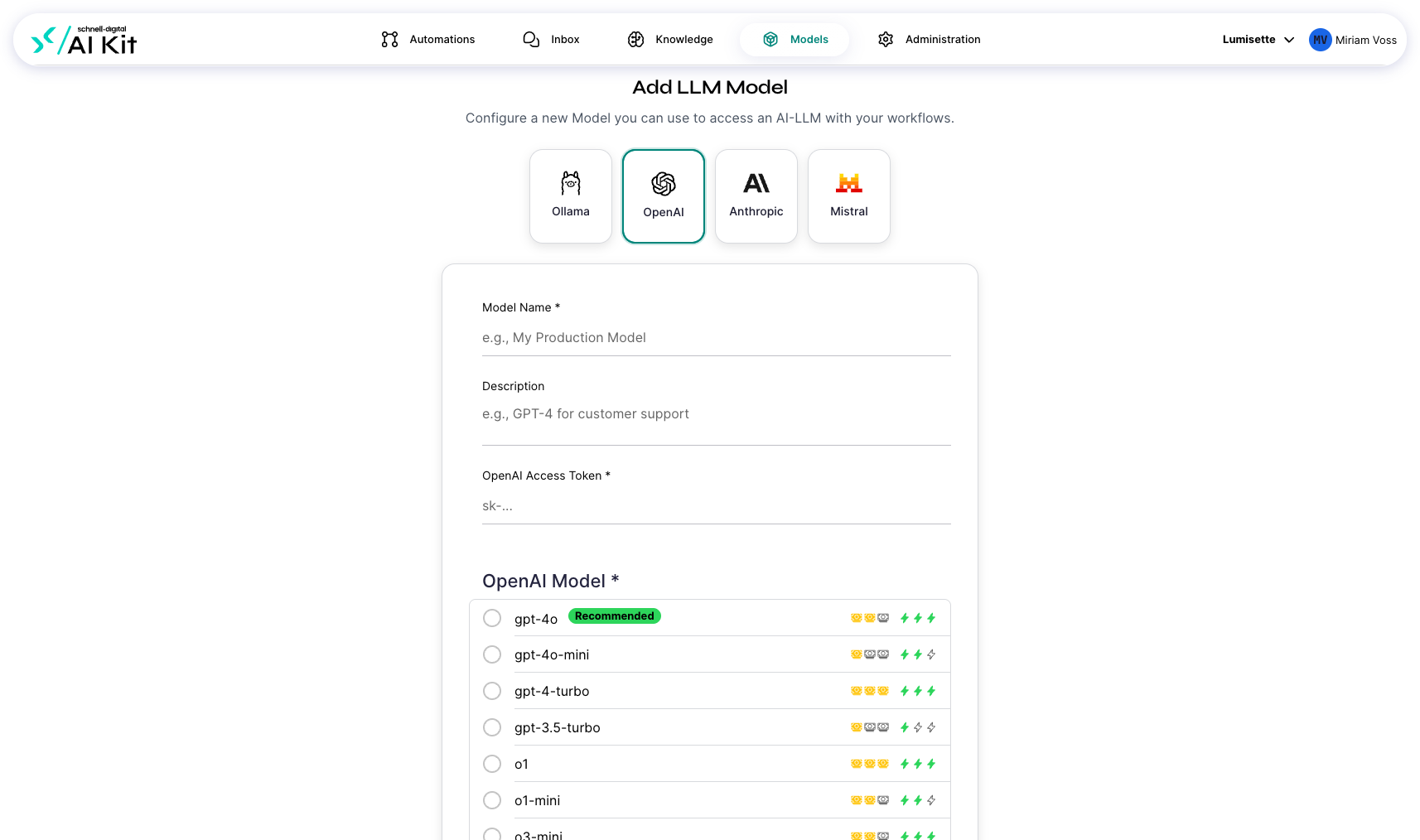Click the Mistral logo icon
Image resolution: width=1420 pixels, height=840 pixels.
[x=849, y=183]
